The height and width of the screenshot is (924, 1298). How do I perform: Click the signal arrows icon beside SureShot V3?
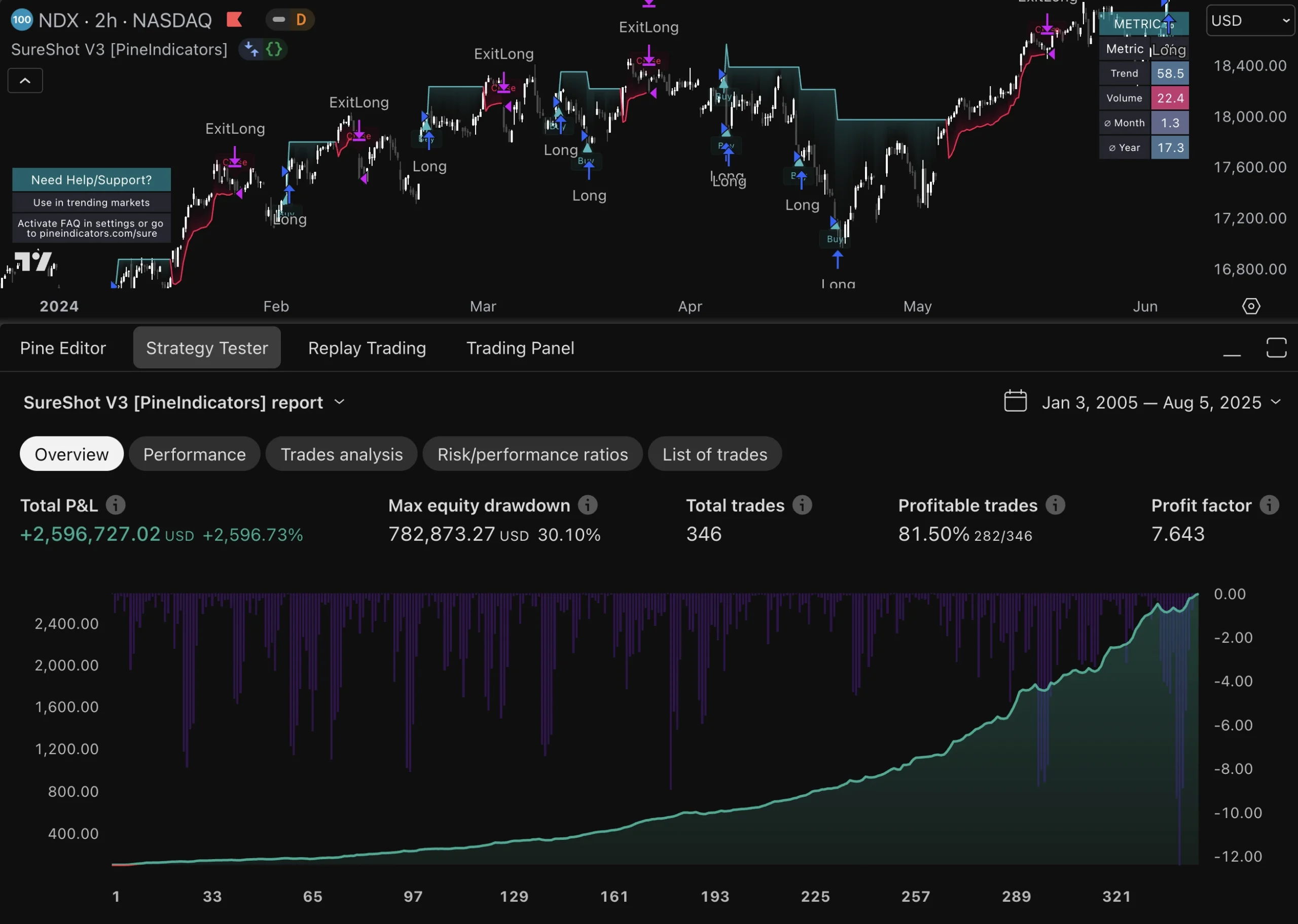click(251, 50)
